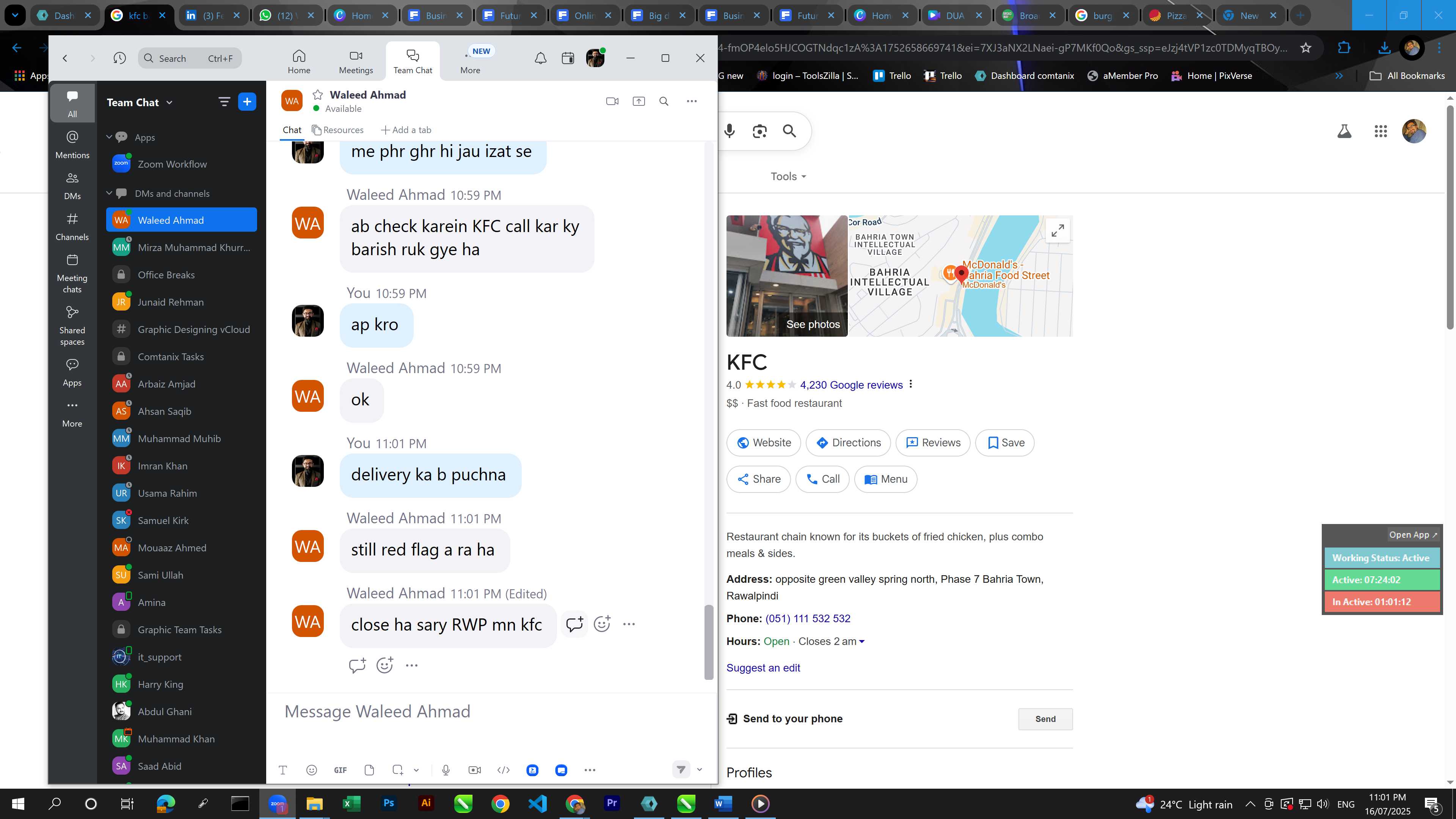Open Junaid Rehman chat
The width and height of the screenshot is (1456, 819).
click(x=182, y=302)
